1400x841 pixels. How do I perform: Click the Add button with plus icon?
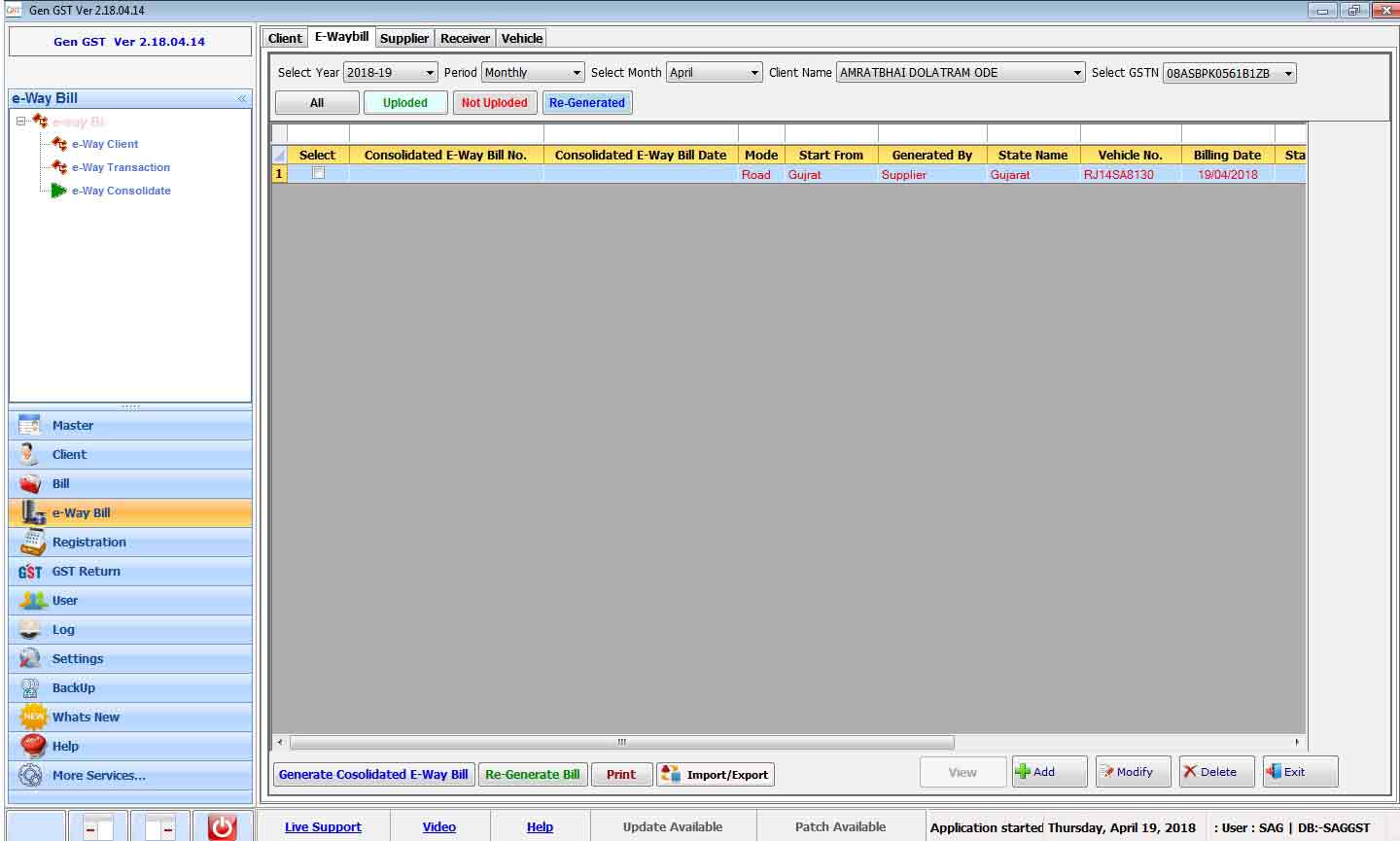pos(1048,772)
